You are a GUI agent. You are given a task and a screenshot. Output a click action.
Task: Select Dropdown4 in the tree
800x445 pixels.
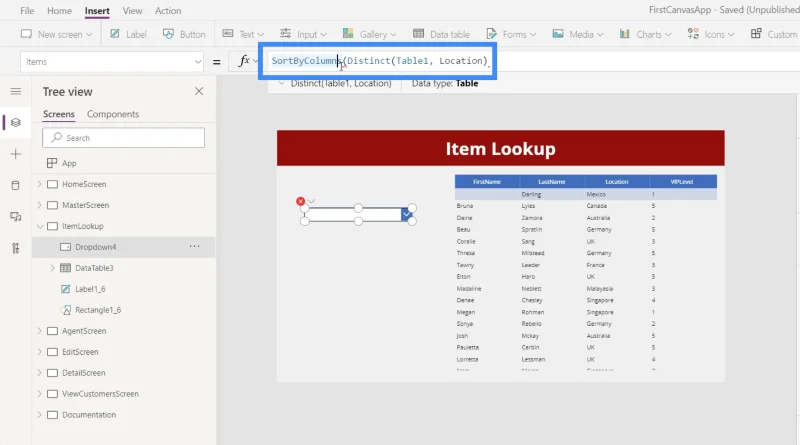pos(95,247)
